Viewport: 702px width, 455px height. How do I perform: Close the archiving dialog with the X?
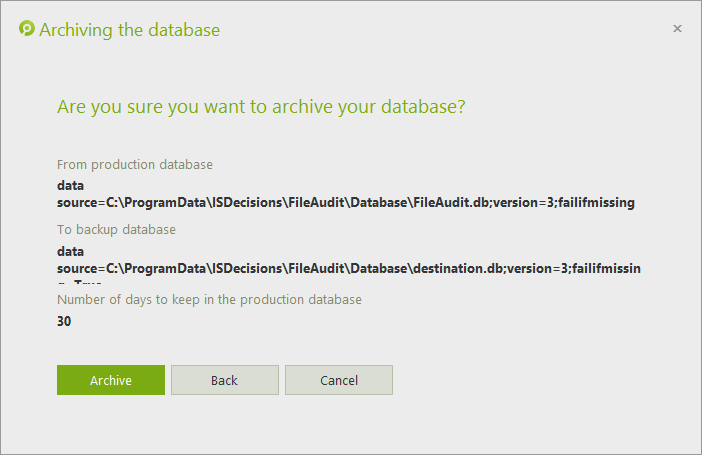(677, 29)
